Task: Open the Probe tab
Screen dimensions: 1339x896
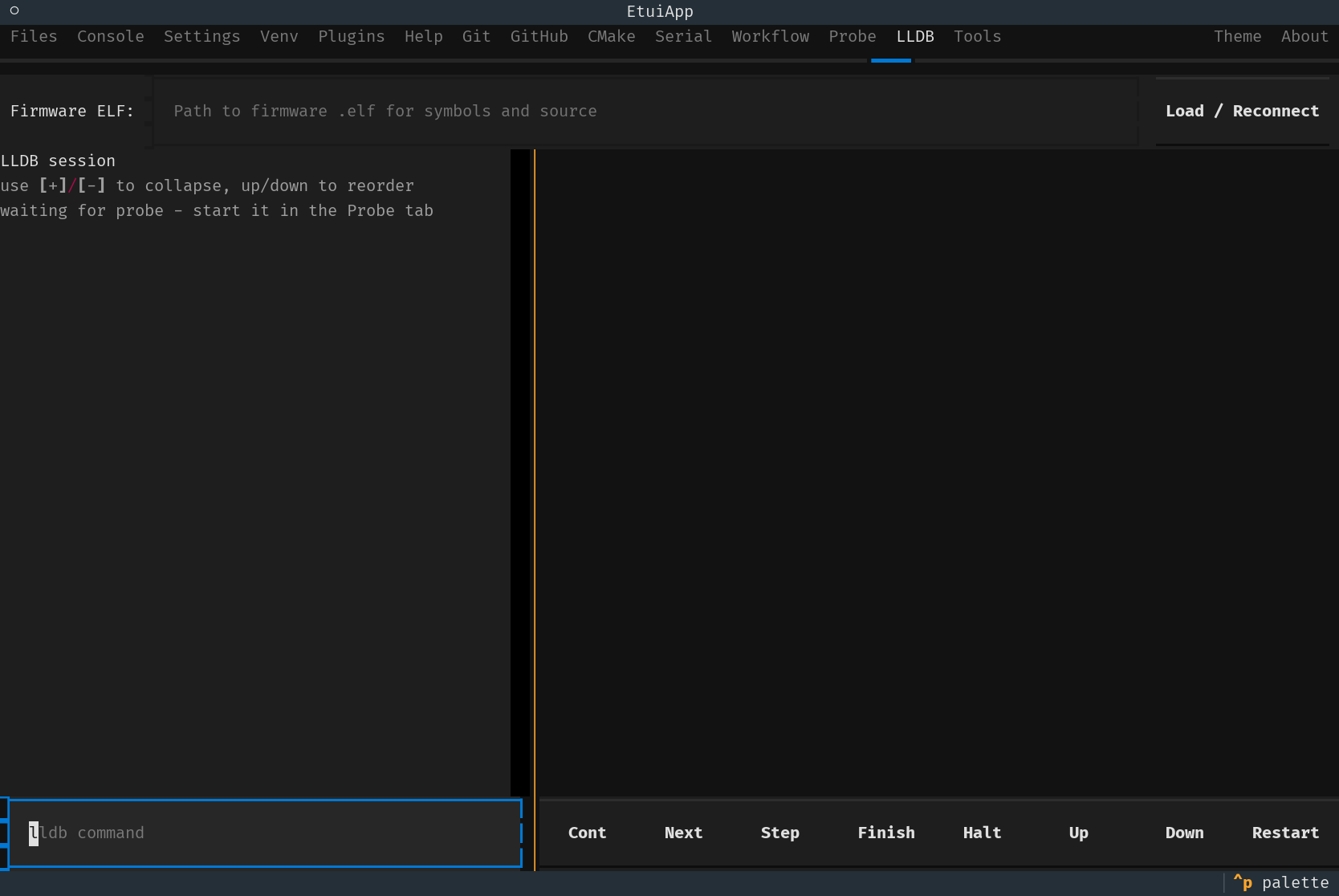Action: coord(853,36)
